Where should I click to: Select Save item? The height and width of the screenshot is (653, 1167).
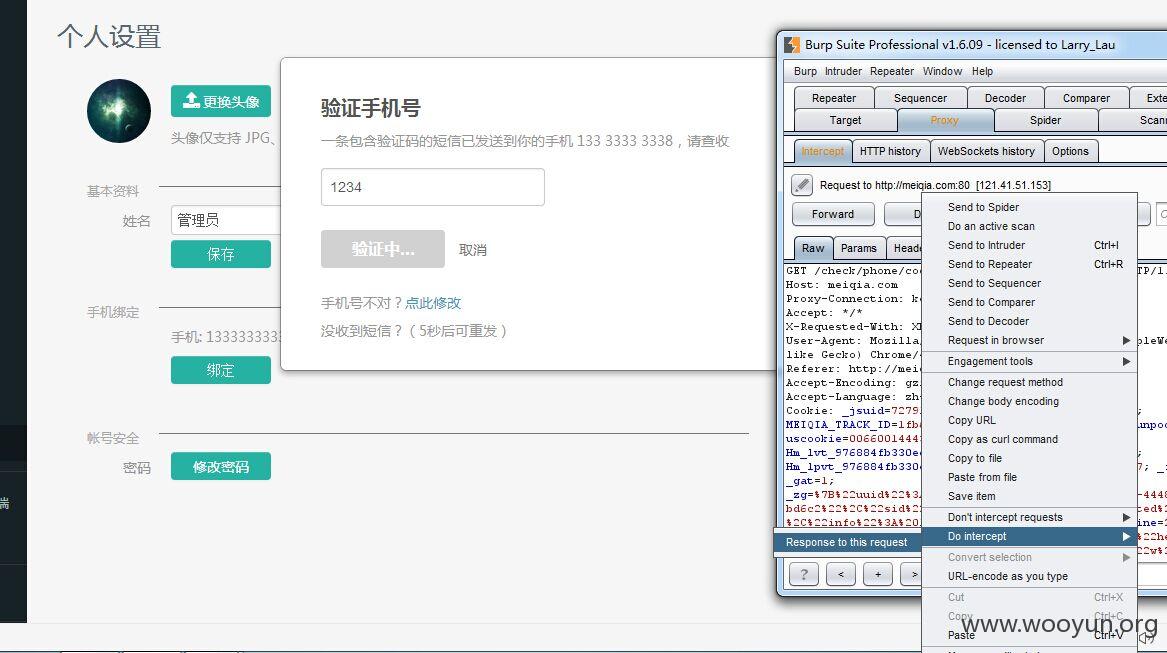click(x=1029, y=496)
